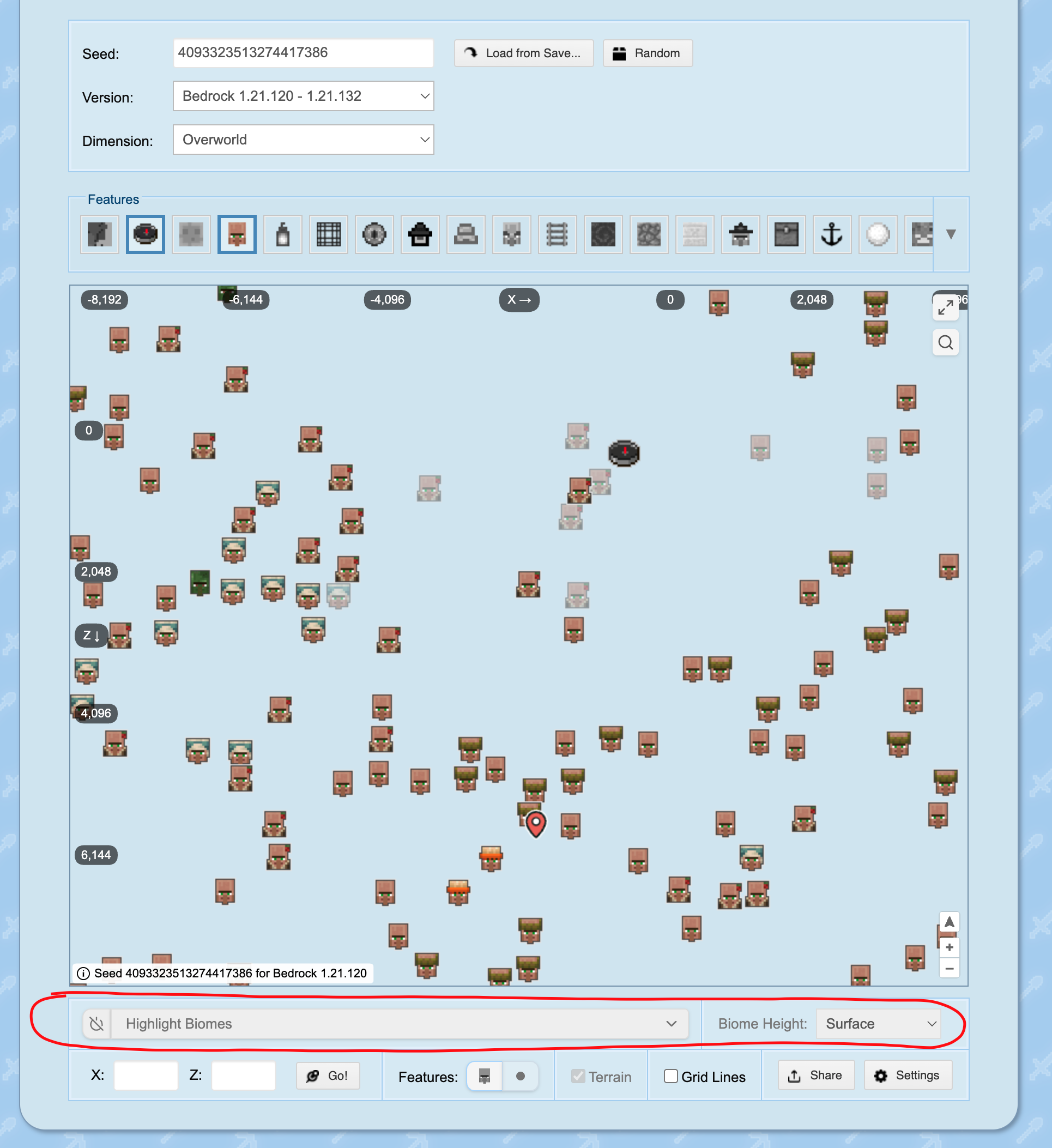This screenshot has height=1148, width=1052.
Task: Toggle the gray pedestal feature icon
Action: 465,234
